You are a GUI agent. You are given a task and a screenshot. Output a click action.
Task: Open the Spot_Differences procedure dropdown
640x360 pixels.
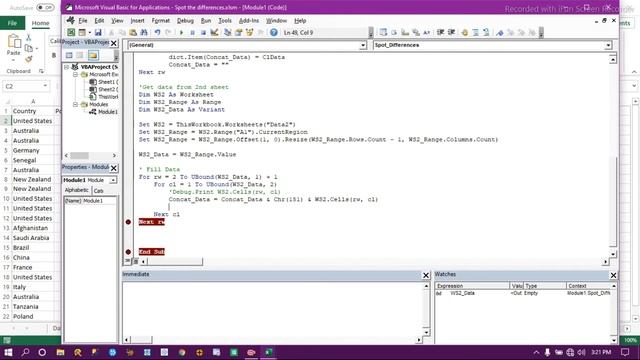608,45
